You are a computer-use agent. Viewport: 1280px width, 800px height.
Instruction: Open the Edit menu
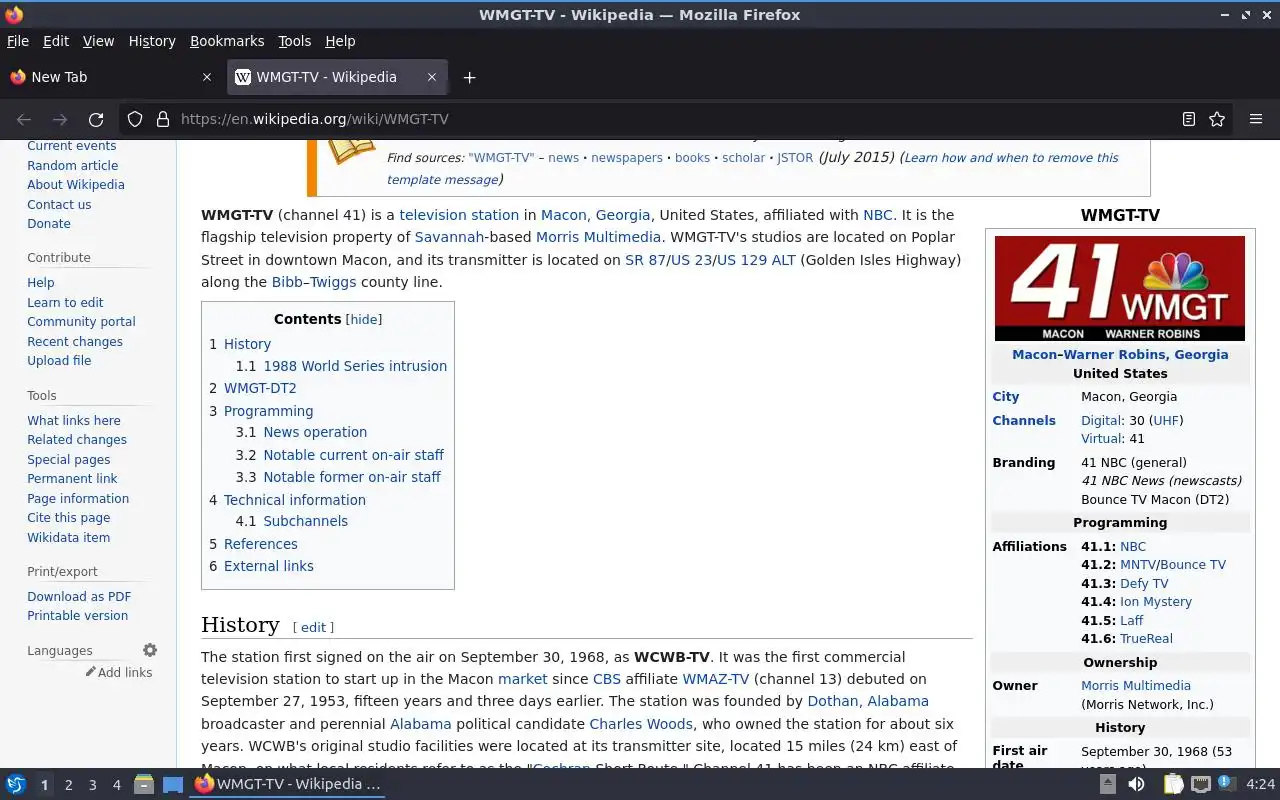click(56, 41)
